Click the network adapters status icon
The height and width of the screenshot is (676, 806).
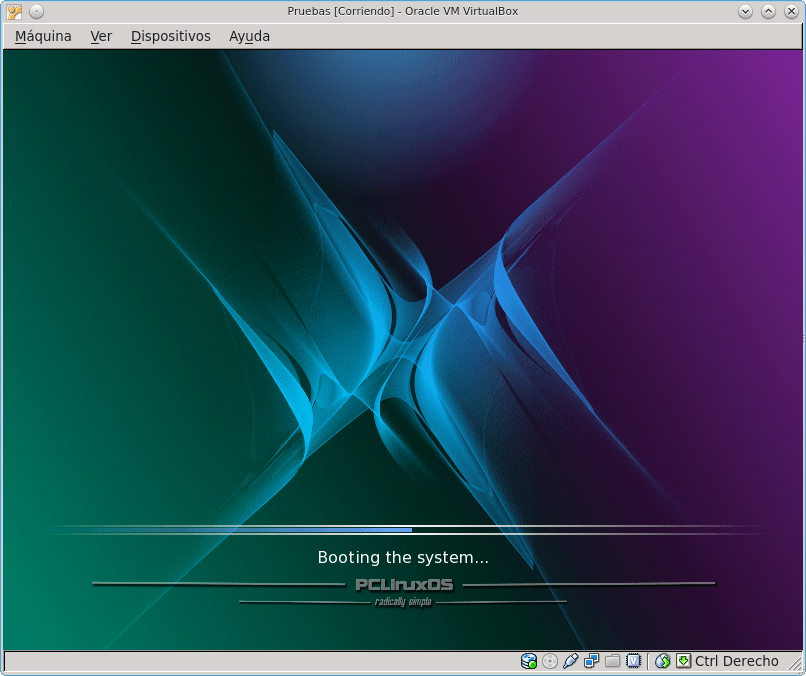[x=591, y=661]
